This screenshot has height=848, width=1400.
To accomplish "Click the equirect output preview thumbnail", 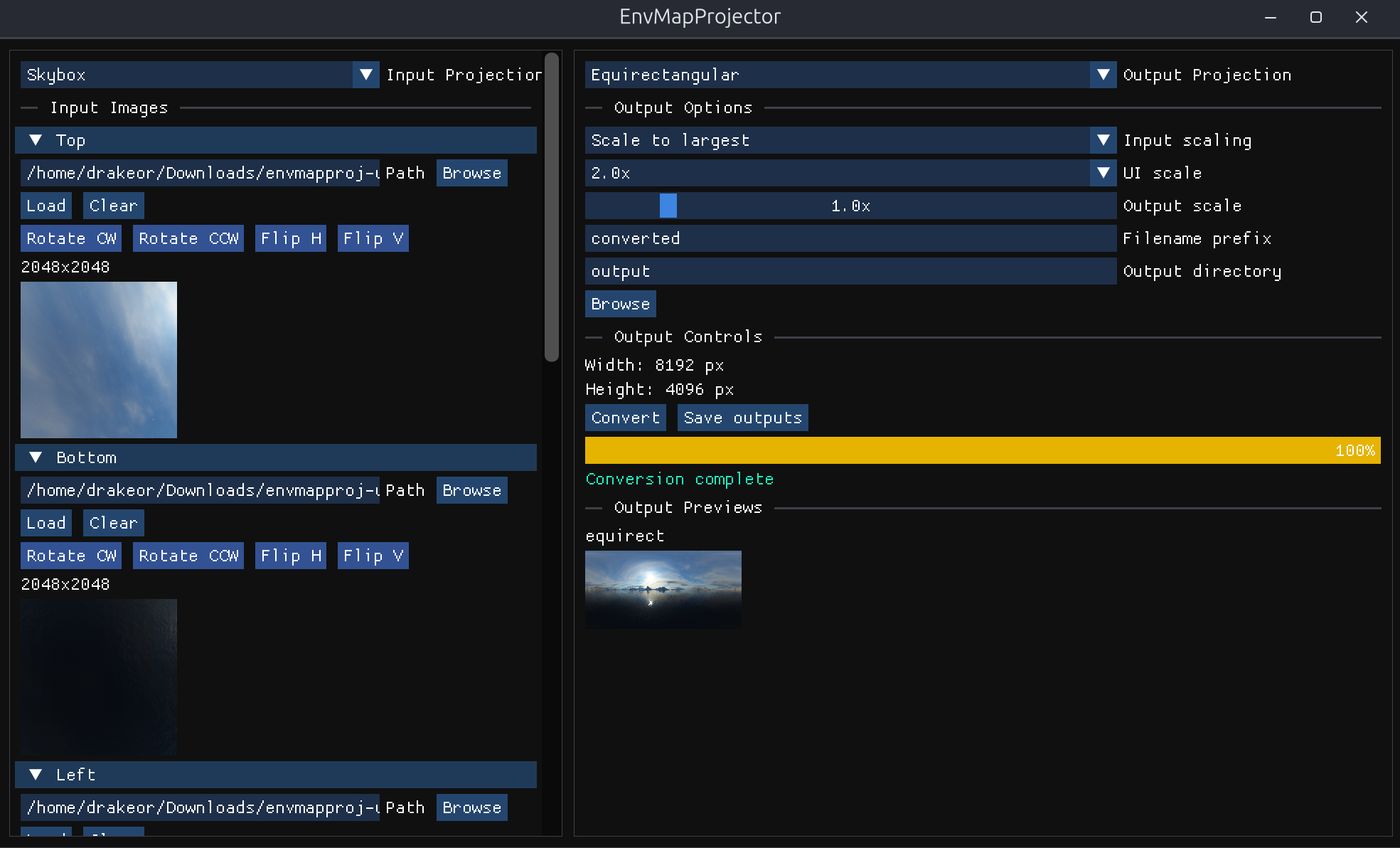I will coord(663,589).
